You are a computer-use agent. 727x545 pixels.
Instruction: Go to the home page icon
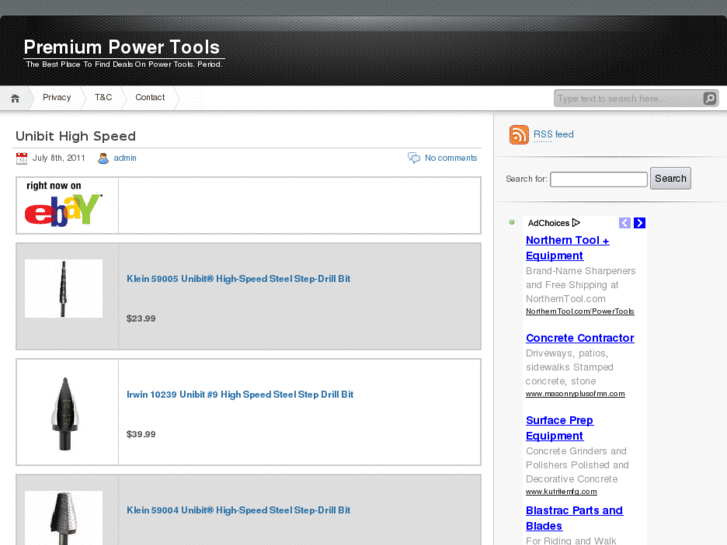15,98
